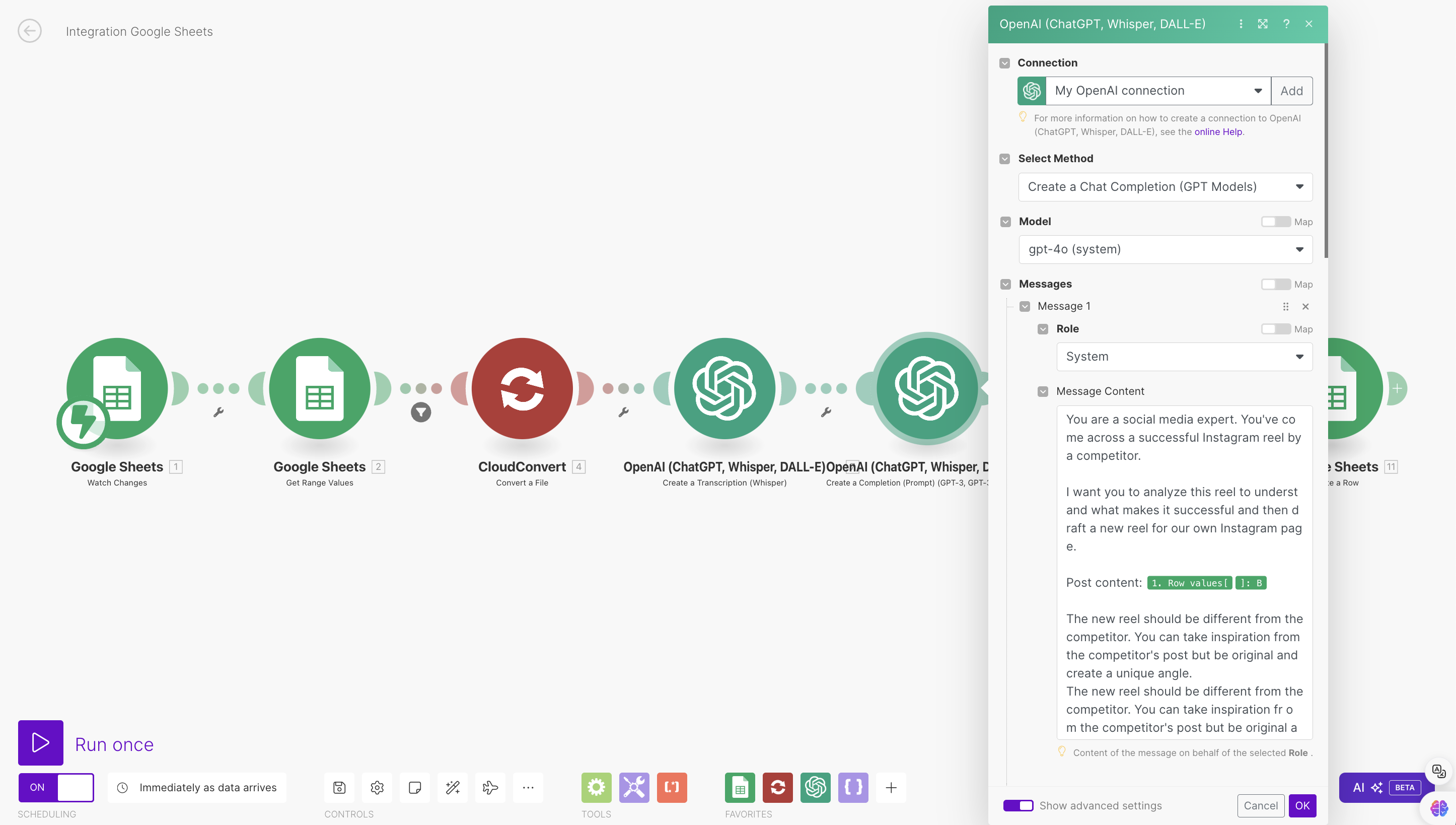Click the OpenAI Whisper transcription node icon
Screen dimensions: 1456x825
tap(724, 389)
